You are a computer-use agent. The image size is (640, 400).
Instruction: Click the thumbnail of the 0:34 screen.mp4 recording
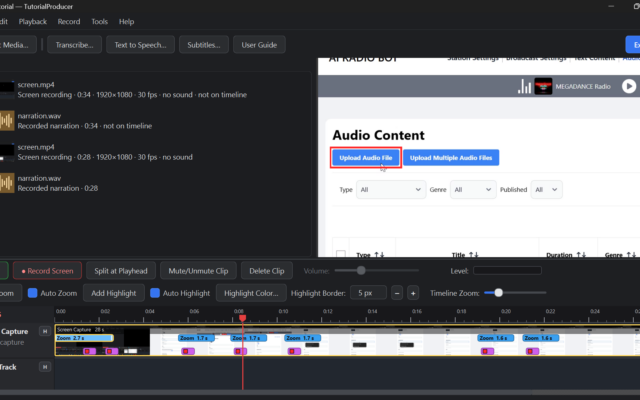tap(7, 89)
